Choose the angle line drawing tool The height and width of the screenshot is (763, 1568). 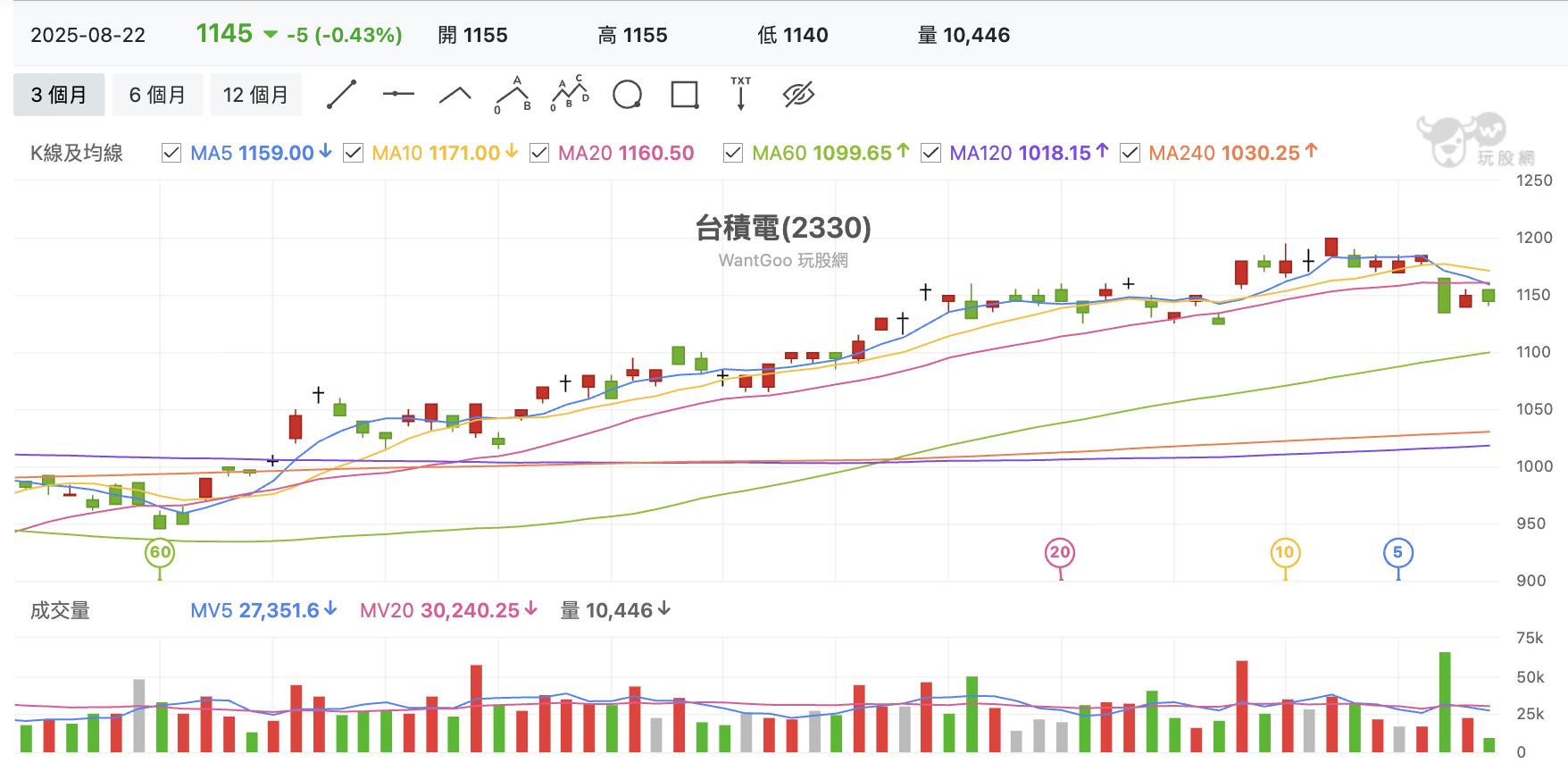click(455, 95)
